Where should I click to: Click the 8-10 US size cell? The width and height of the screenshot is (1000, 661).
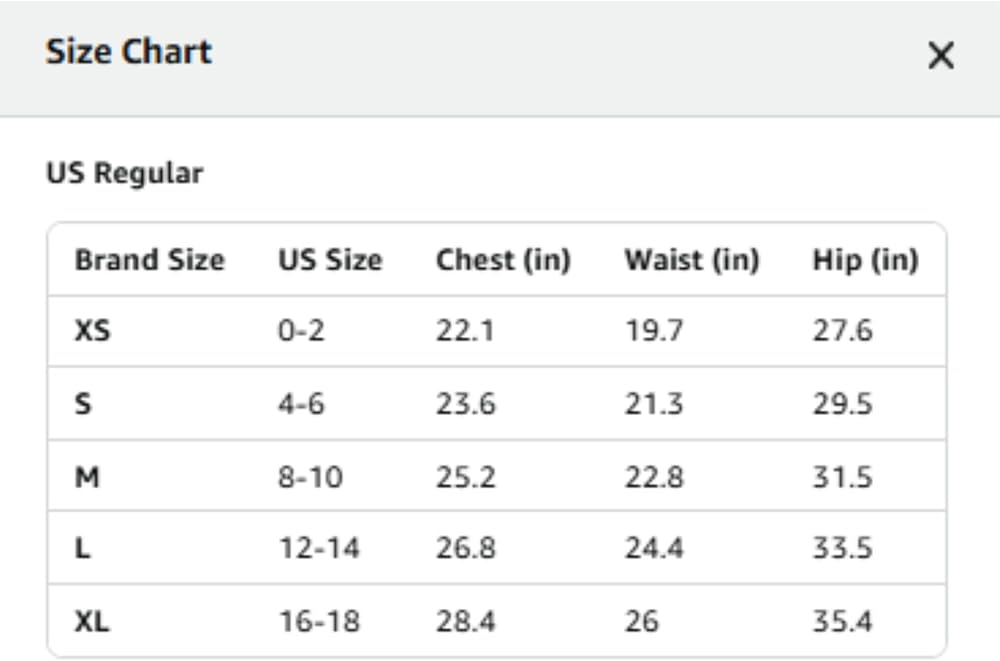pyautogui.click(x=311, y=477)
